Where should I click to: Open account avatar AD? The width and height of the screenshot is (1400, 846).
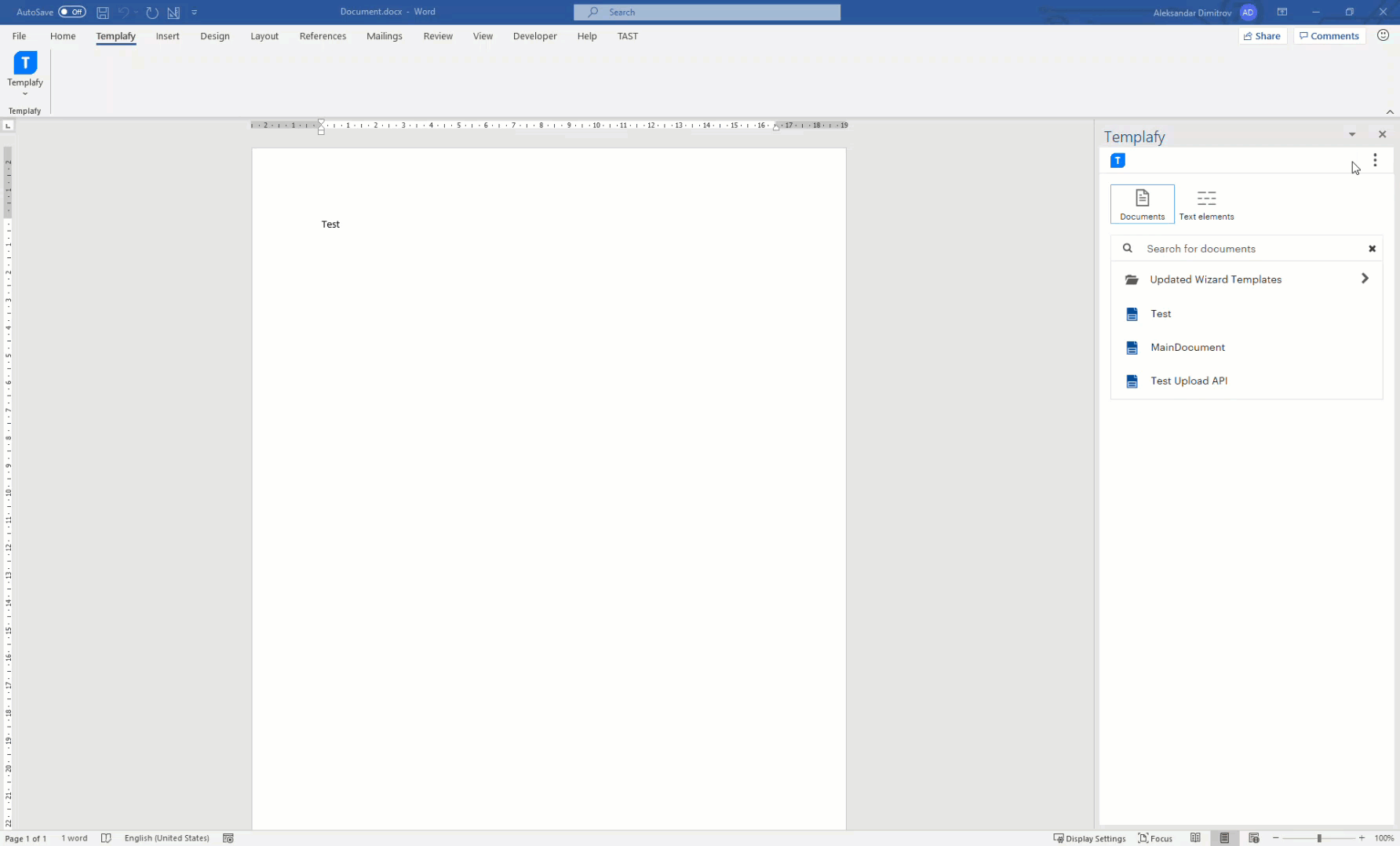[1248, 12]
